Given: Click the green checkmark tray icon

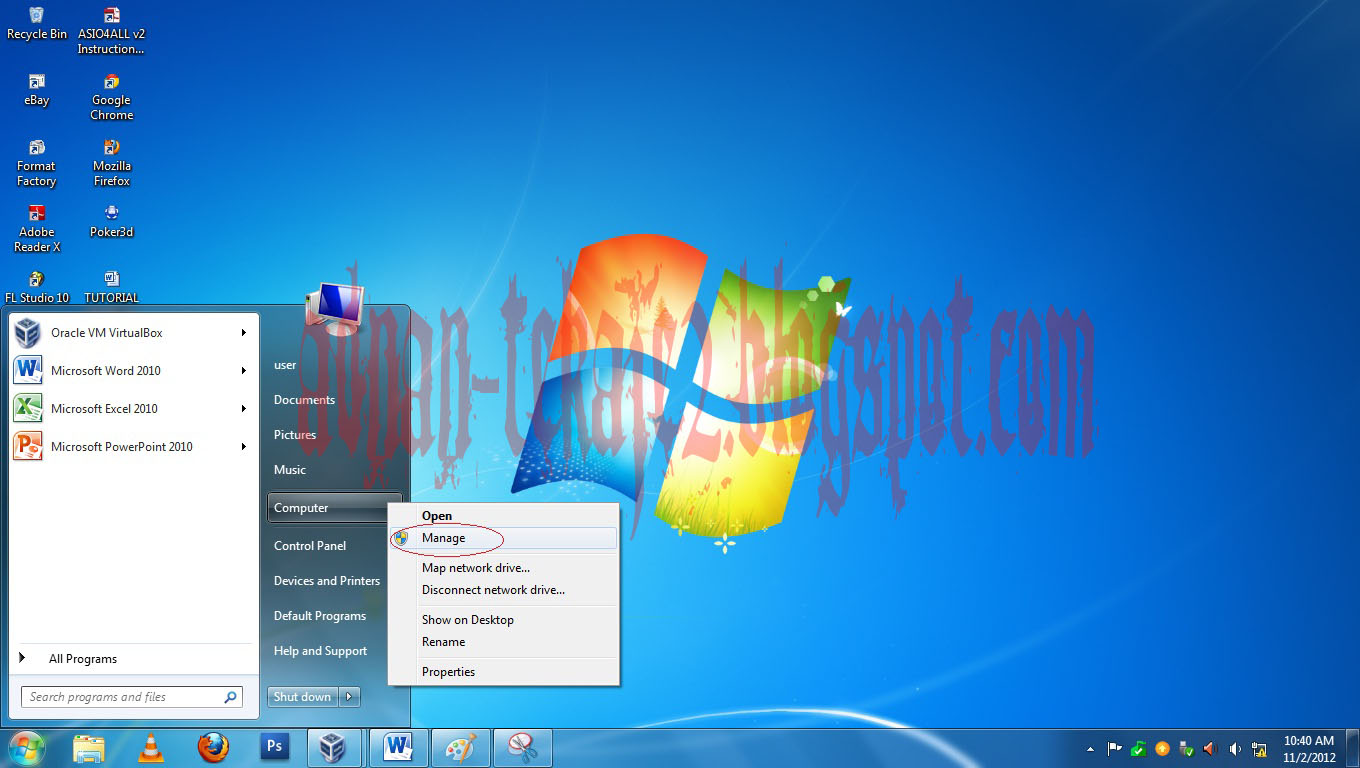Looking at the screenshot, I should (x=1138, y=748).
